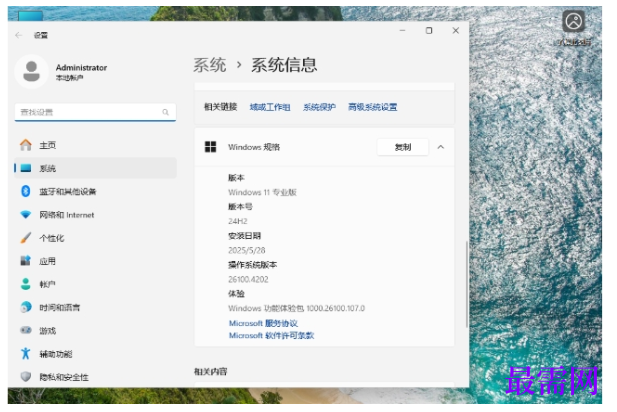Screen dimensions: 617x412
Task: Select 游戏 label in sidebar
Action: 48,331
